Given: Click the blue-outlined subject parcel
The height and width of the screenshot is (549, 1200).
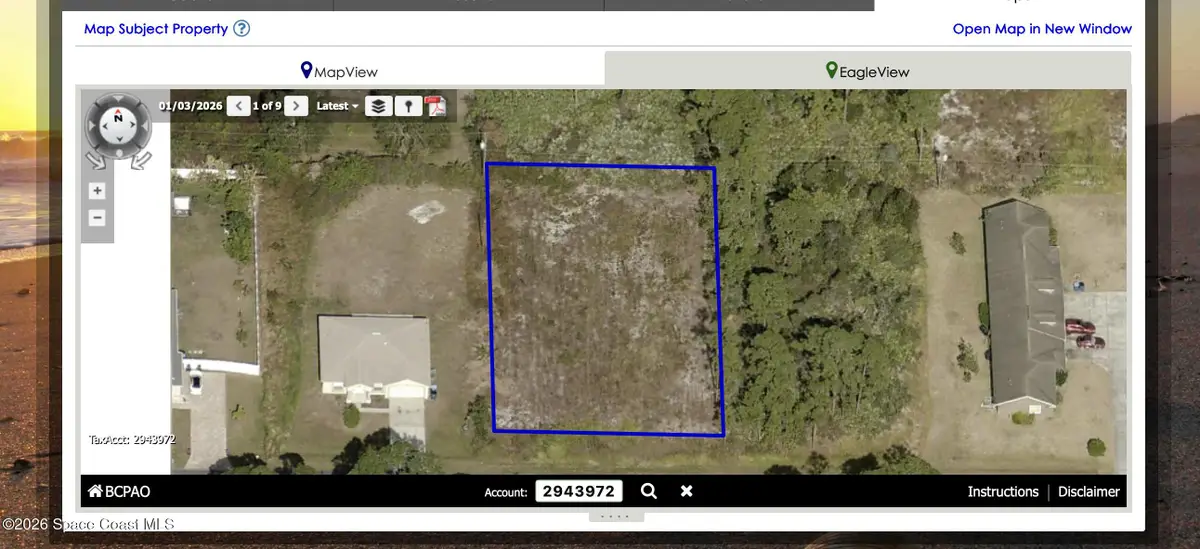Looking at the screenshot, I should (606, 300).
